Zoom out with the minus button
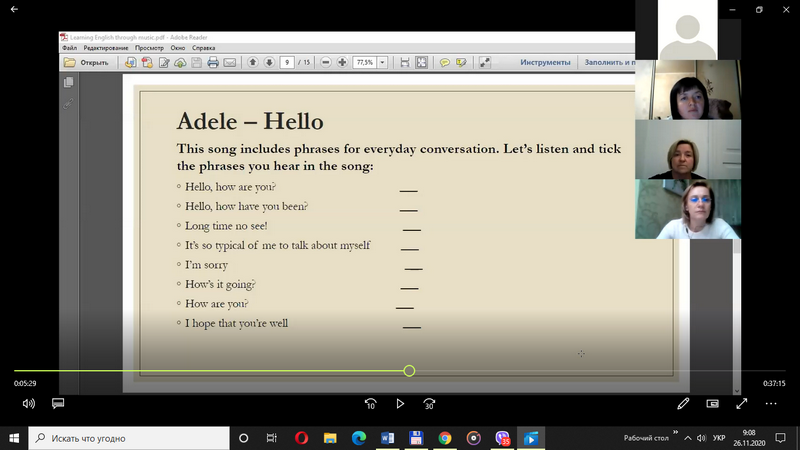This screenshot has width=800, height=450. click(326, 62)
